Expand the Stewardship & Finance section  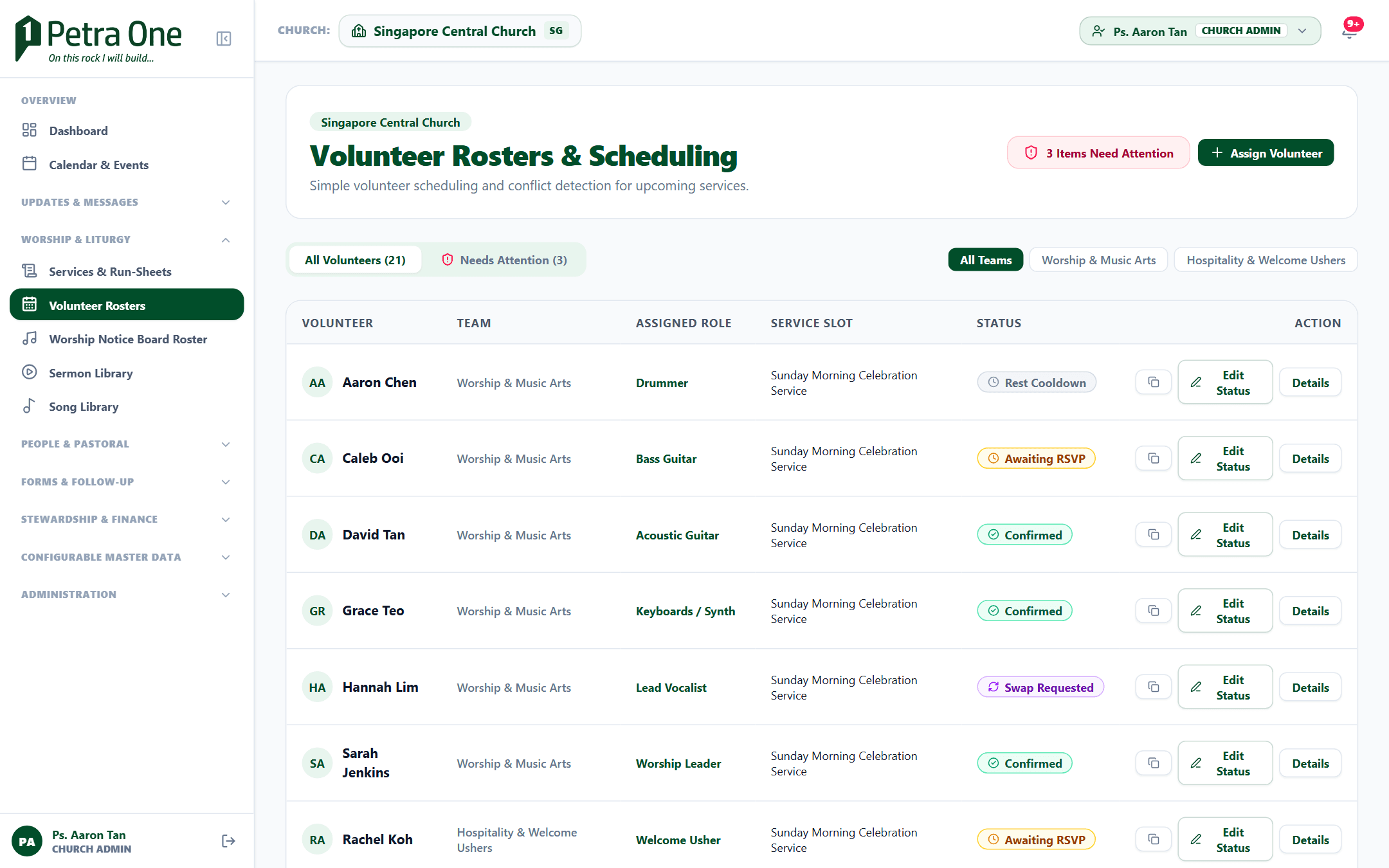click(127, 519)
